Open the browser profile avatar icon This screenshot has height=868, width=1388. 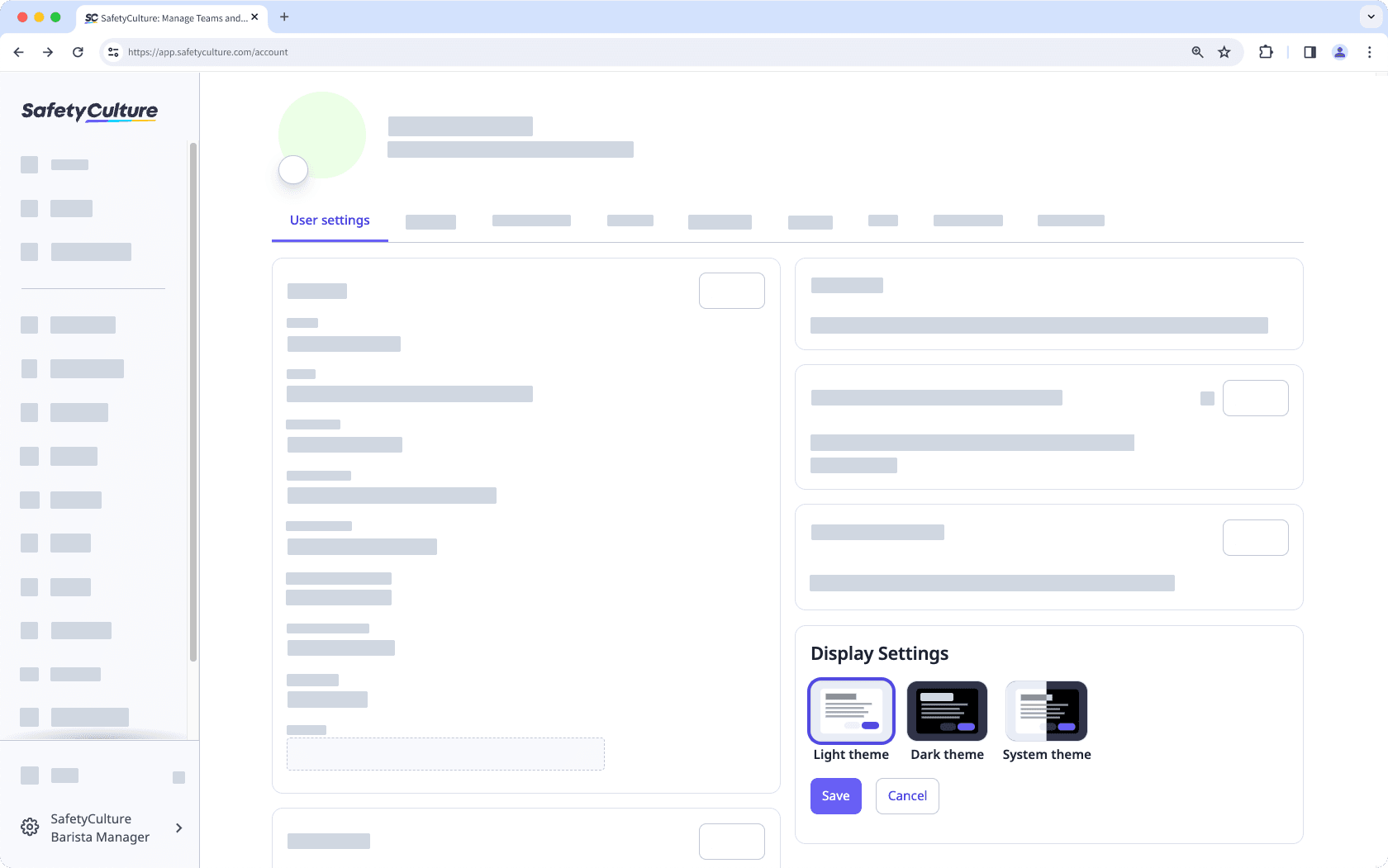pos(1339,52)
